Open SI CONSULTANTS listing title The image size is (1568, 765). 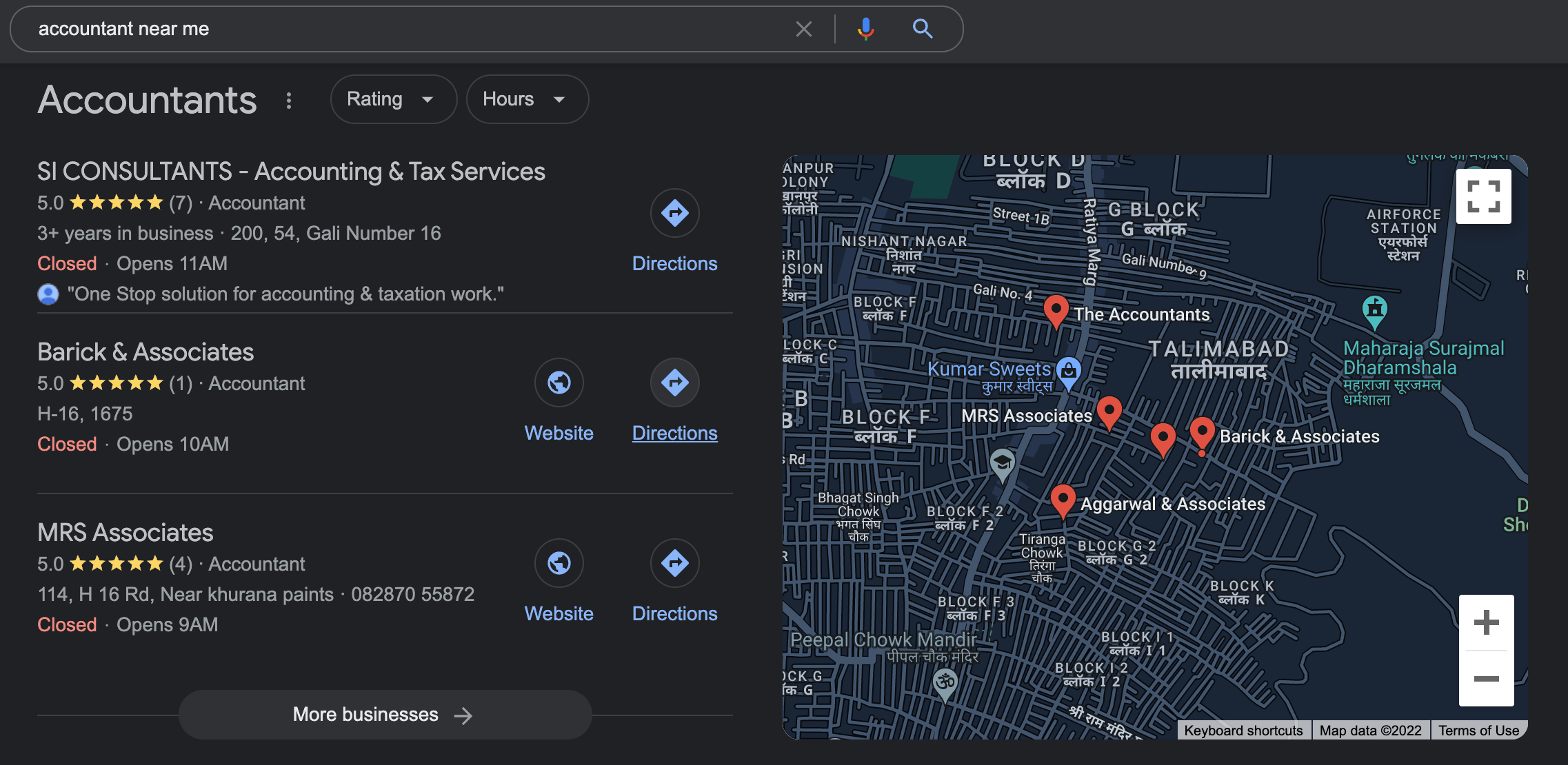tap(291, 172)
